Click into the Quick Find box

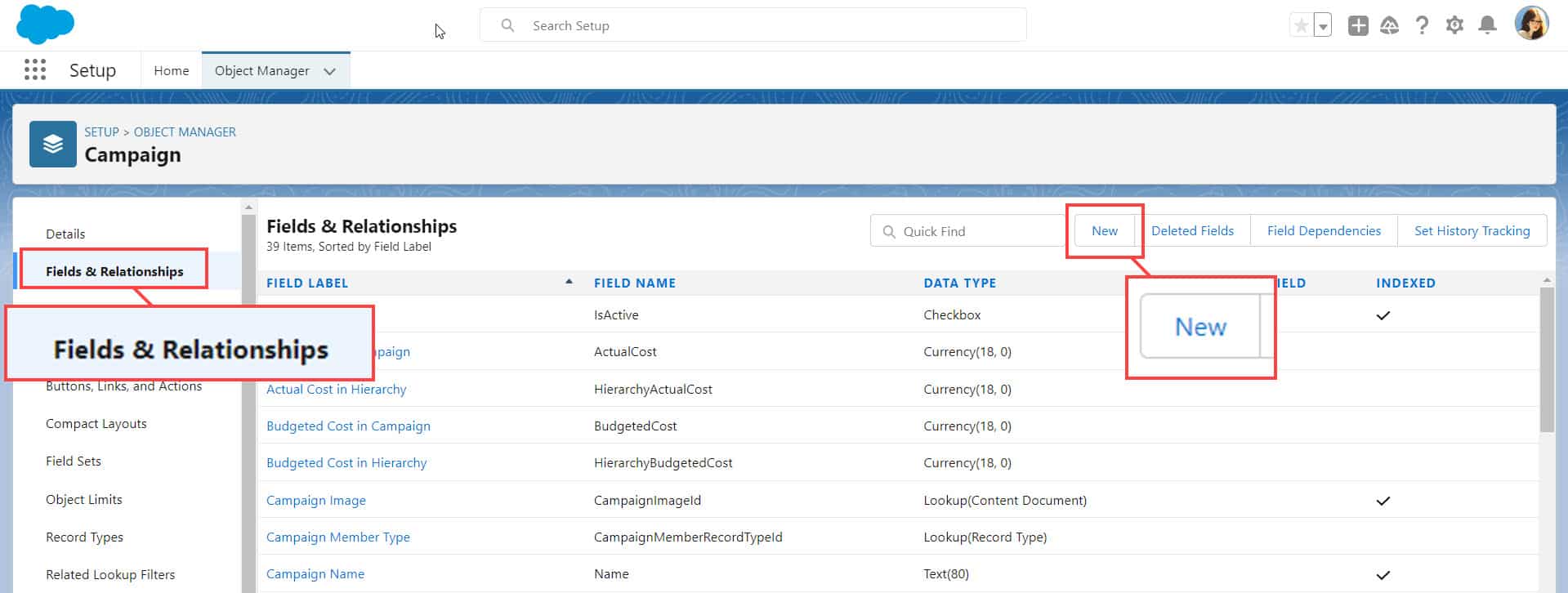coord(967,231)
